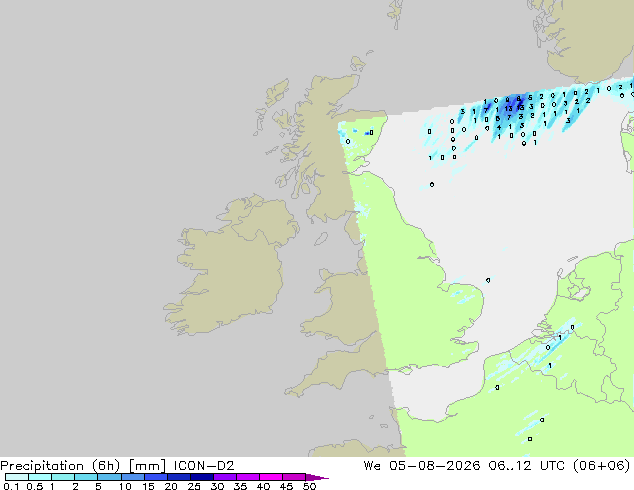The height and width of the screenshot is (490, 634).
Task: Select the 0.5–1 mm legend color segment
Action: (40, 477)
